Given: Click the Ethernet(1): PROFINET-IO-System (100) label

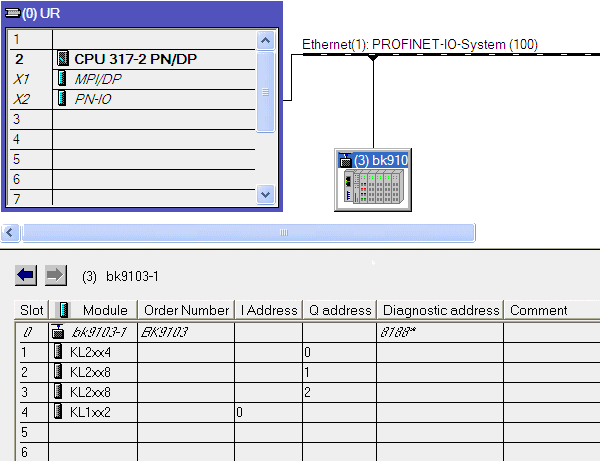Looking at the screenshot, I should 420,44.
